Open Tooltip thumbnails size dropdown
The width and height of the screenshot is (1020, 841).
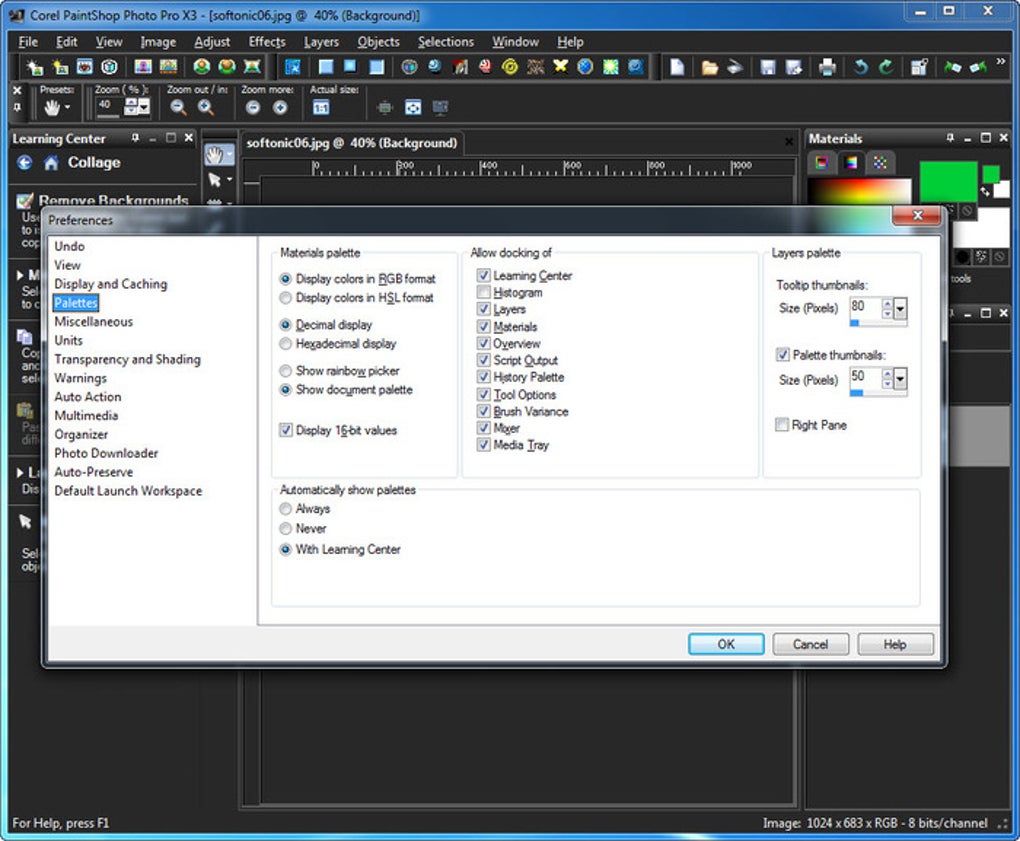pyautogui.click(x=900, y=309)
